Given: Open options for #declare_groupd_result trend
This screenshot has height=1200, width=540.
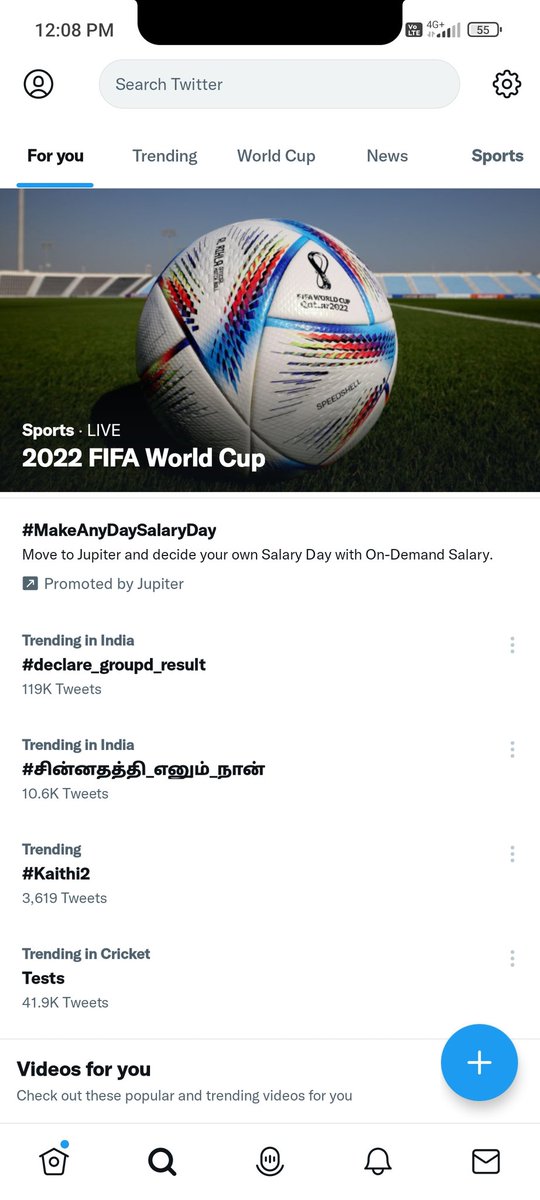Looking at the screenshot, I should (x=512, y=645).
